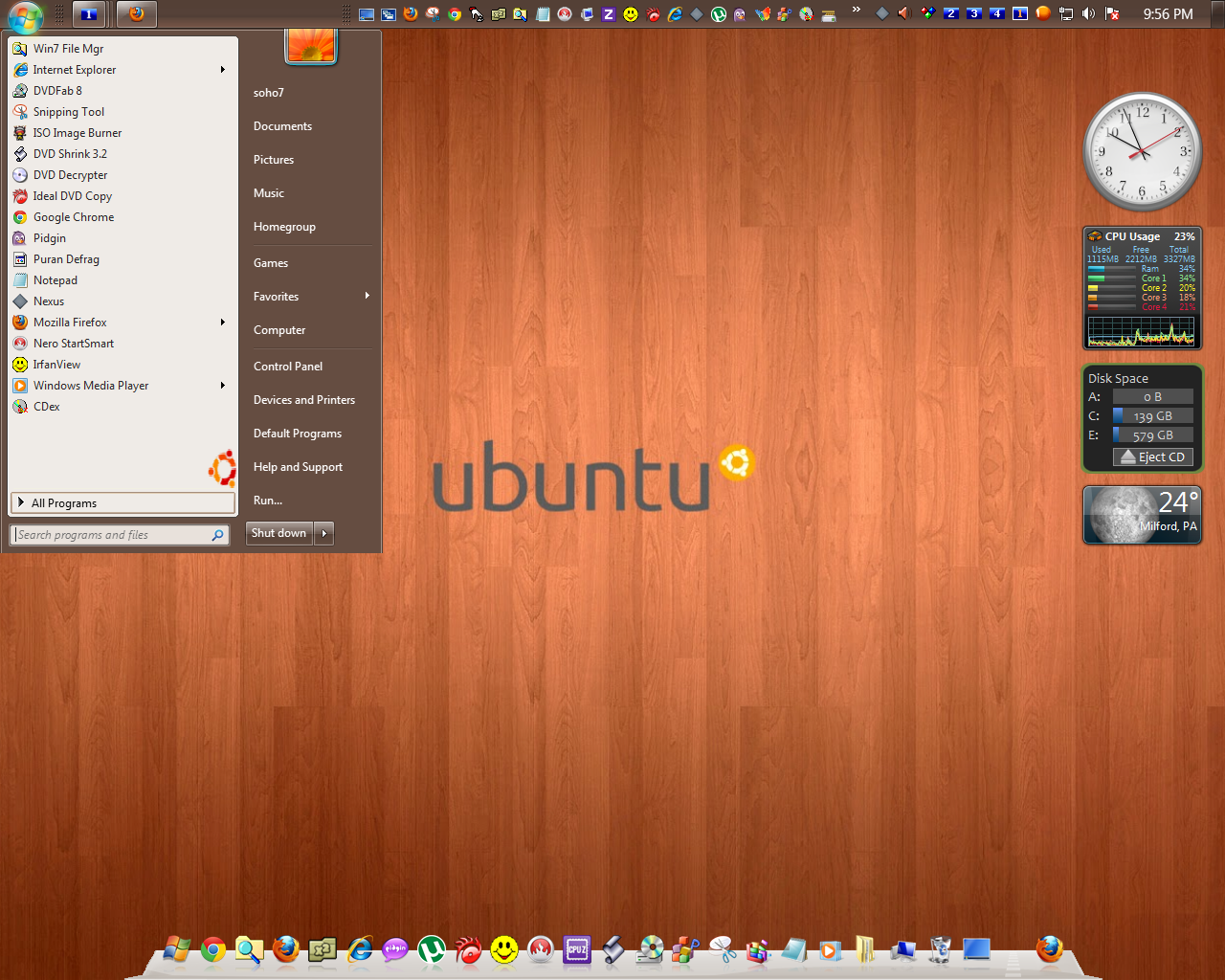Screen dimensions: 1225x980
Task: Click the CPU Usage gadget
Action: tap(1142, 288)
